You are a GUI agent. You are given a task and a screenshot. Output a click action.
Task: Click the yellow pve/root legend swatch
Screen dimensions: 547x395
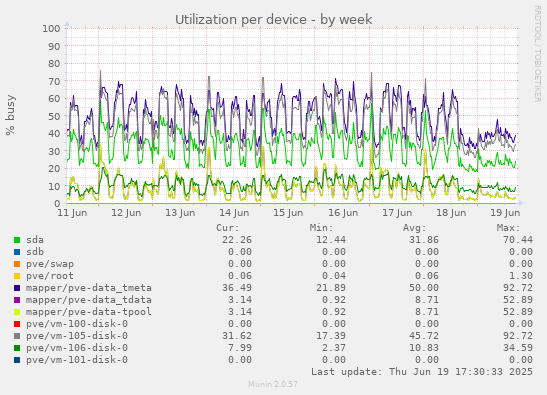(x=17, y=276)
